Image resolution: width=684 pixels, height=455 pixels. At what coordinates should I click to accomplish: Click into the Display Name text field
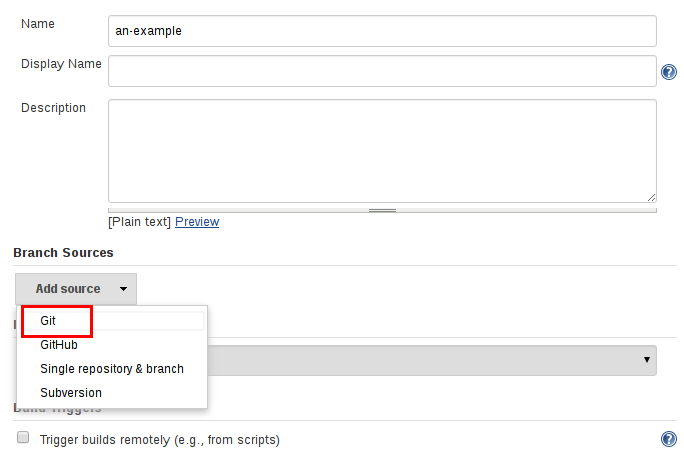(382, 71)
